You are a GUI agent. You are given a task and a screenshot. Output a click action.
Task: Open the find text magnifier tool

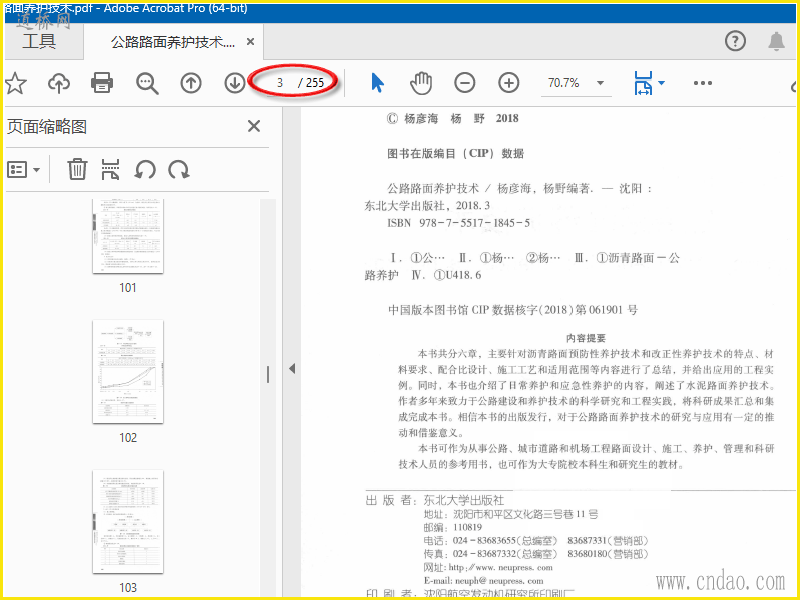[x=147, y=83]
